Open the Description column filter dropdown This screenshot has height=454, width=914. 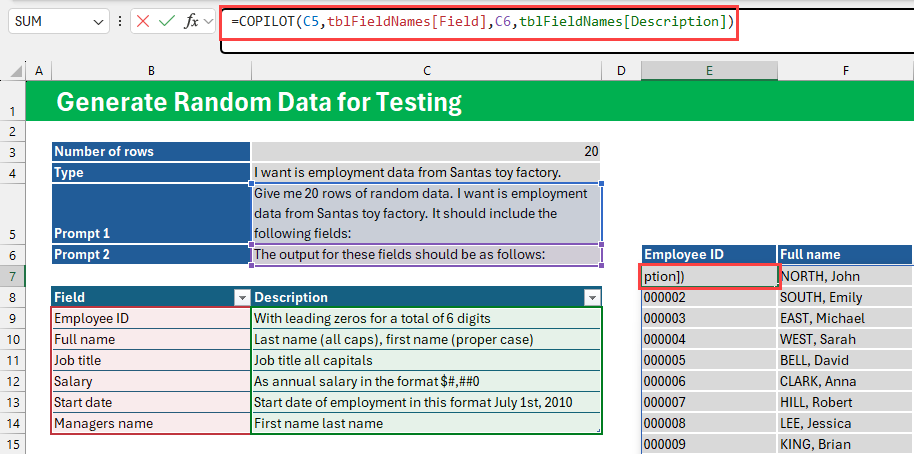click(592, 298)
